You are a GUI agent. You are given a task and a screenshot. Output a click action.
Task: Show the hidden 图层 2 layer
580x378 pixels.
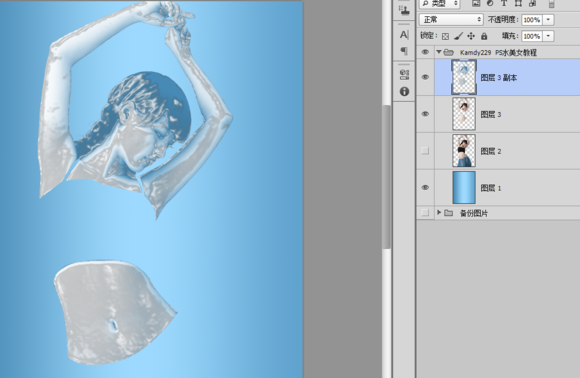pyautogui.click(x=425, y=151)
